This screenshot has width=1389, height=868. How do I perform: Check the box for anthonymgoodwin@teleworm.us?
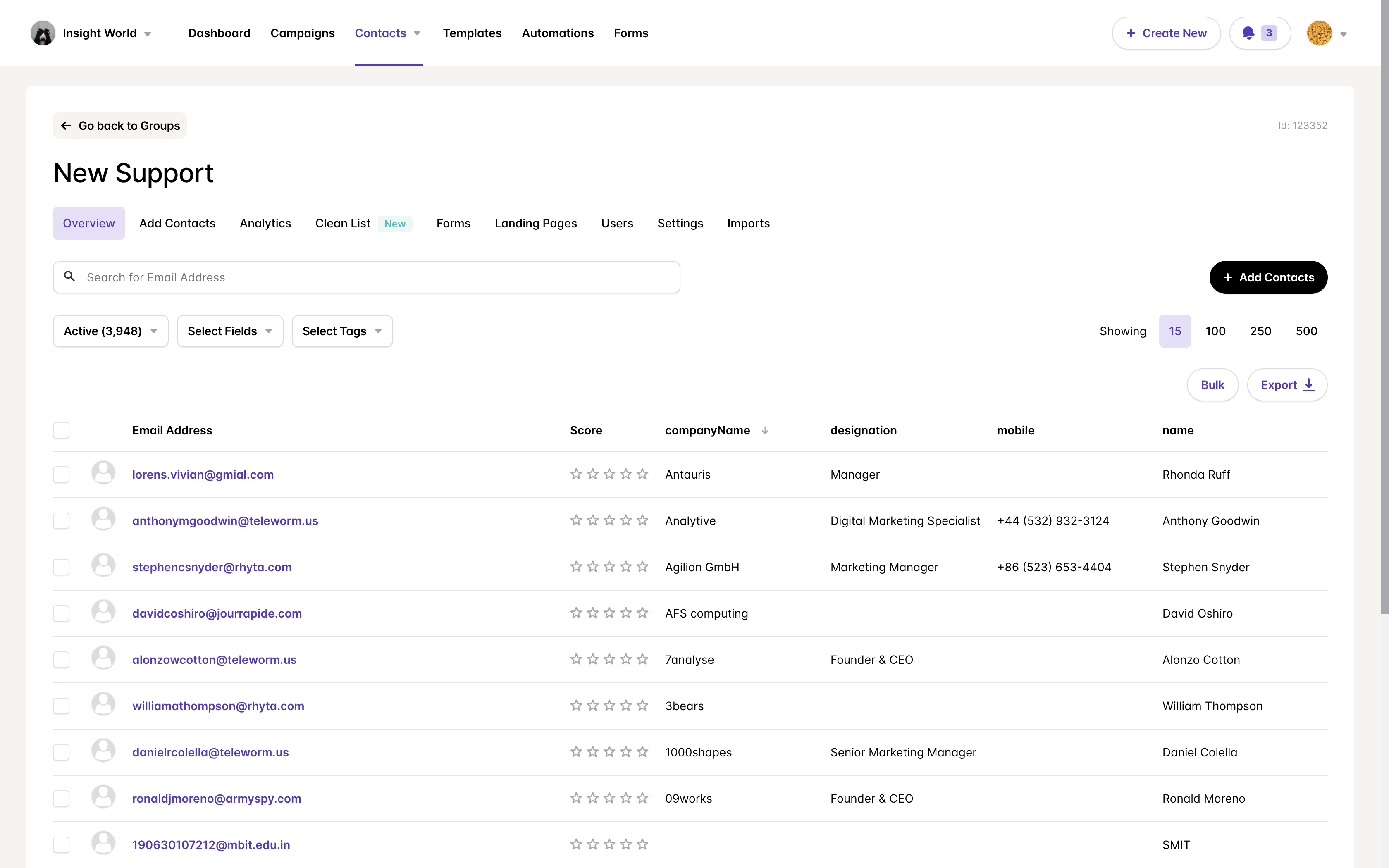coord(62,521)
